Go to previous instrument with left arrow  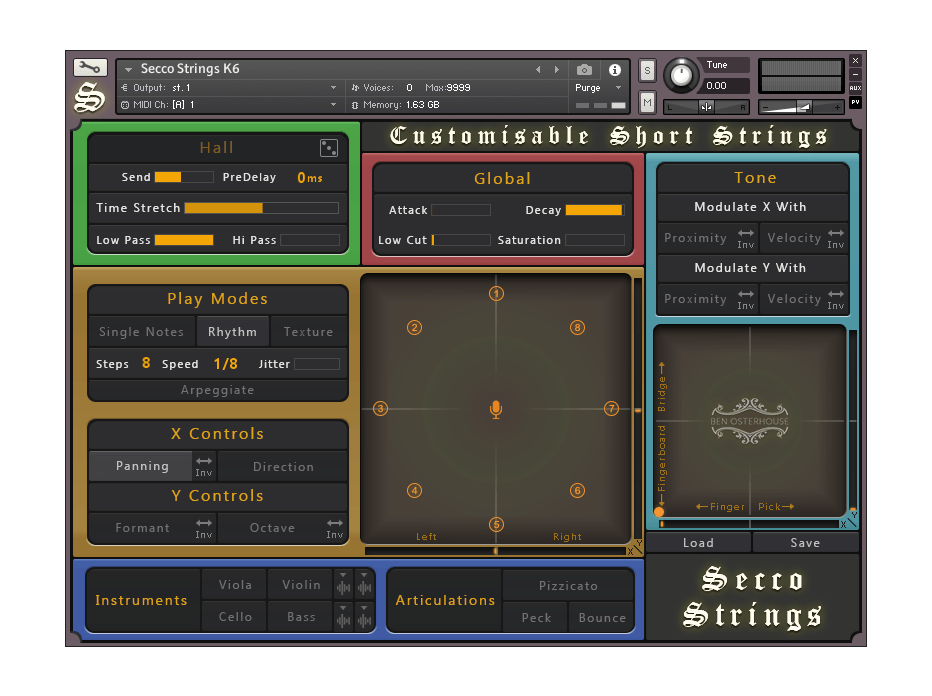(539, 70)
